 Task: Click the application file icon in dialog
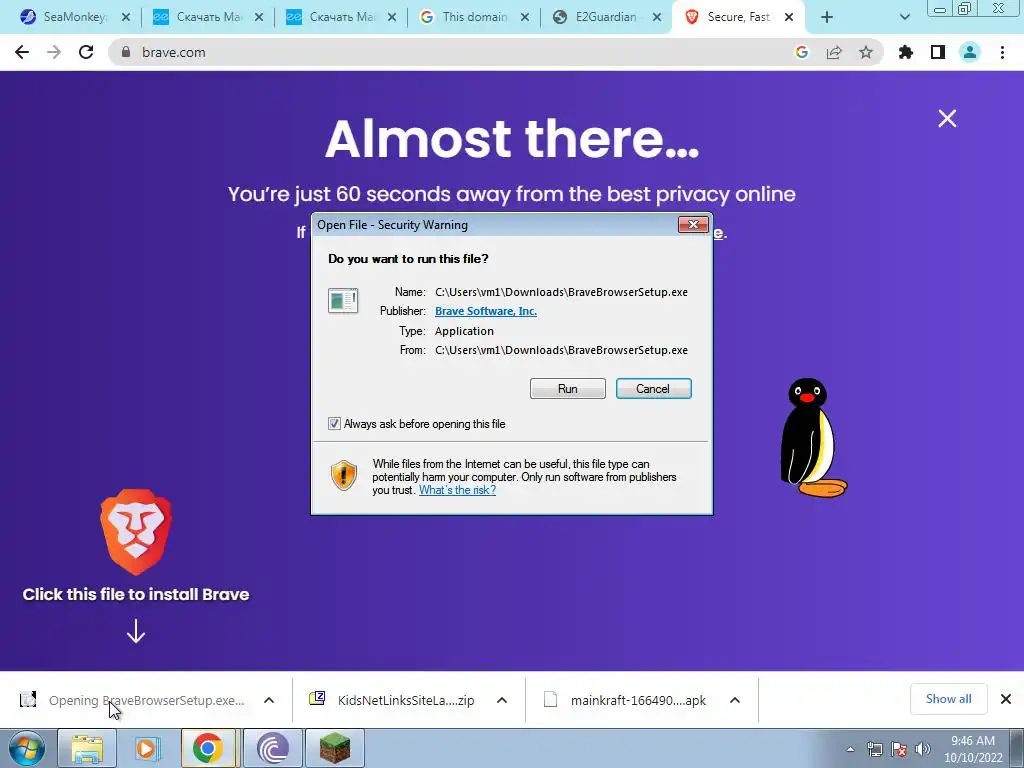pos(343,301)
